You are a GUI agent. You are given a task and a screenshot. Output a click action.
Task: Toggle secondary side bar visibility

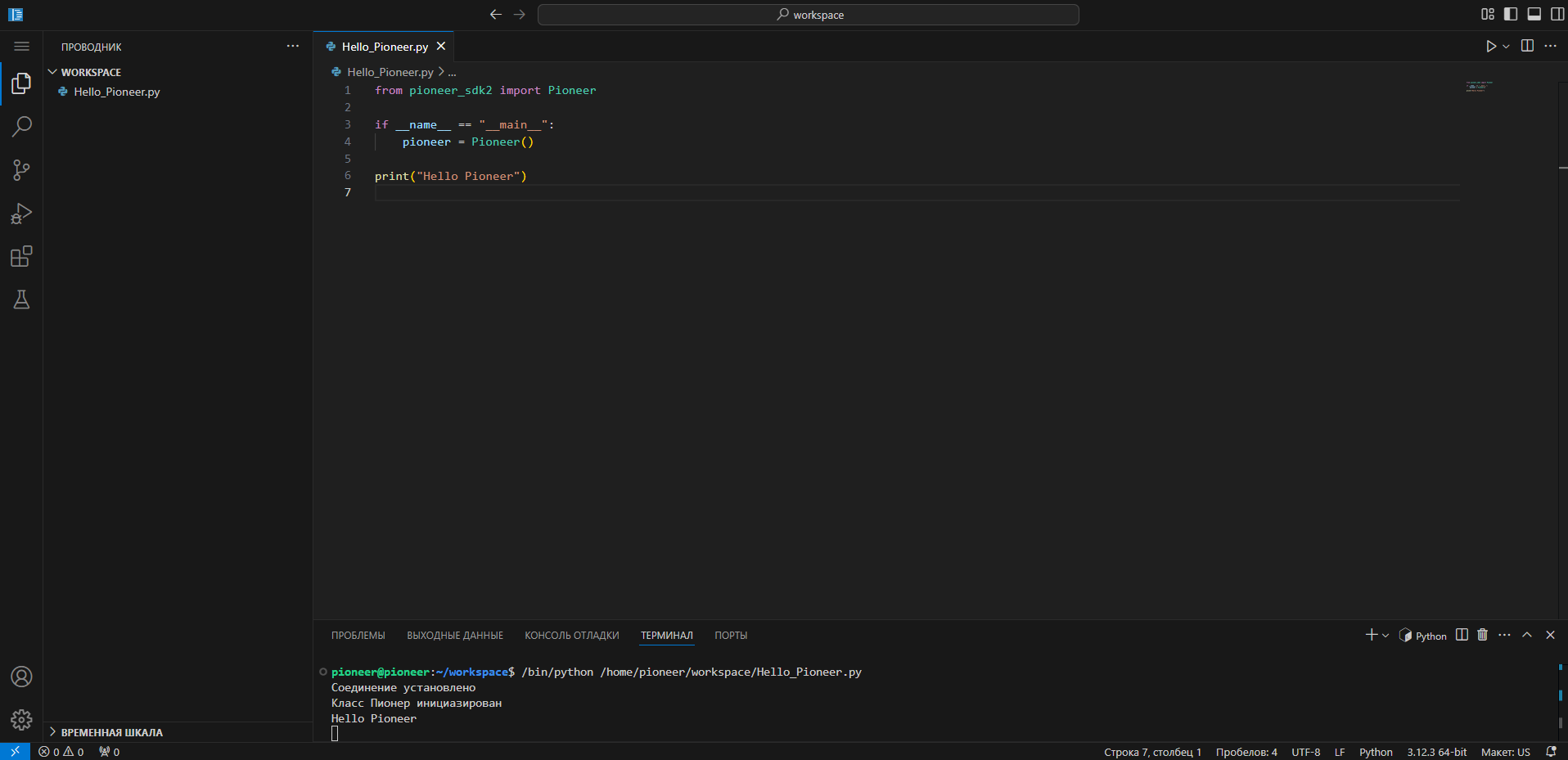click(x=1557, y=14)
